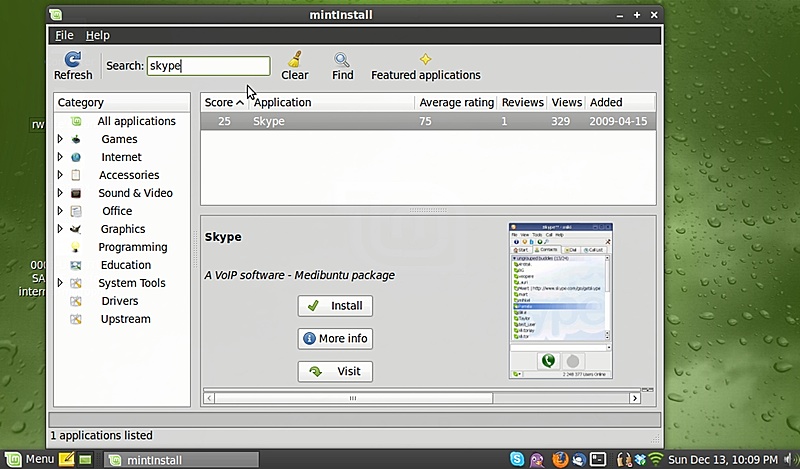Viewport: 800px width, 469px height.
Task: Expand the Sound & Video category
Action: (x=60, y=193)
